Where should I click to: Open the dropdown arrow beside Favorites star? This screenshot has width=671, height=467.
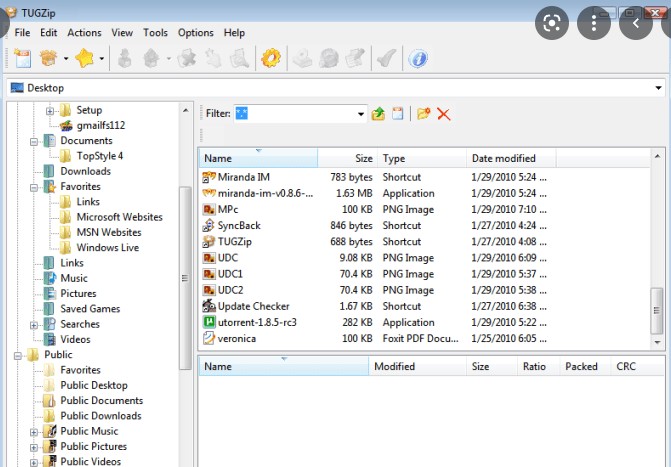click(101, 59)
